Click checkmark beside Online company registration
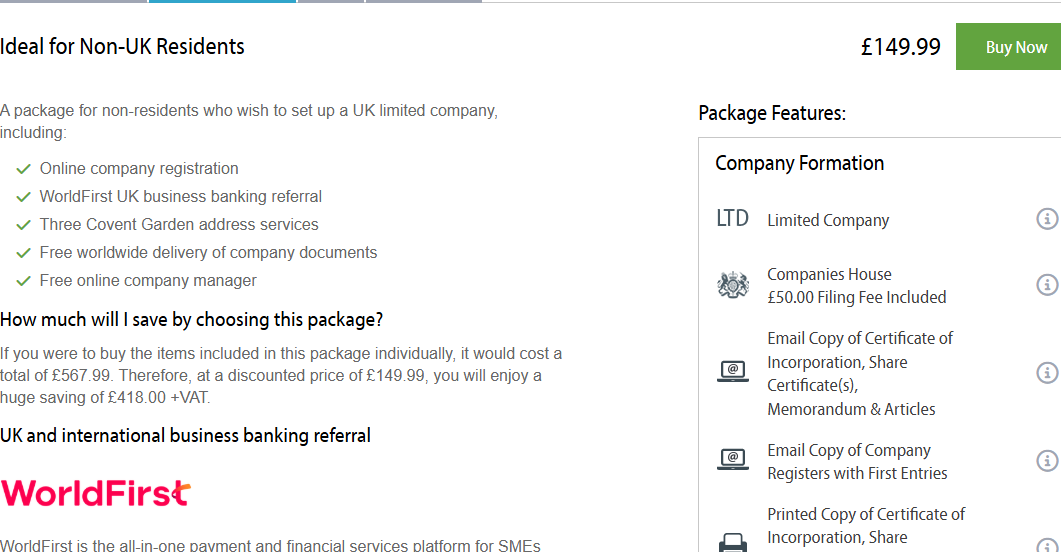 tap(24, 168)
